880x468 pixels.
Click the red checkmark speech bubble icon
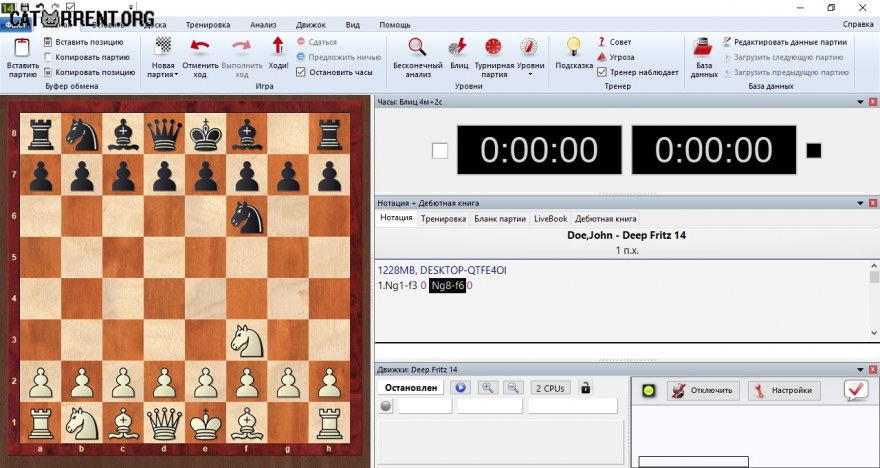(856, 390)
